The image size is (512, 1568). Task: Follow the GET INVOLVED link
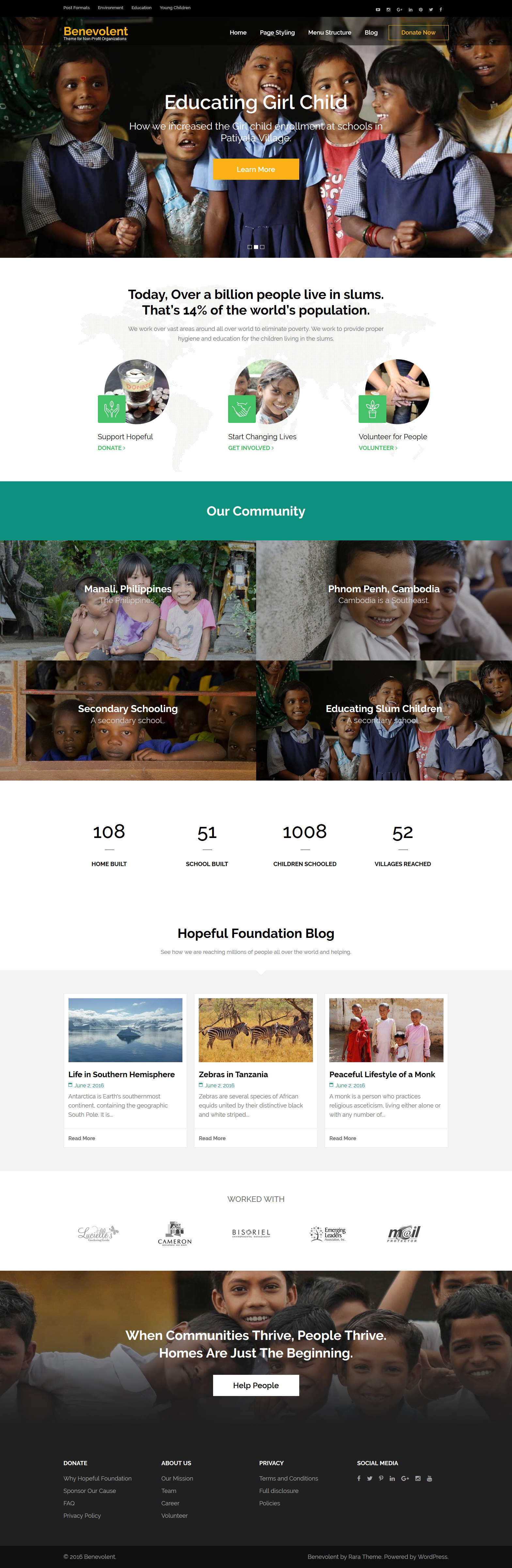pyautogui.click(x=251, y=447)
